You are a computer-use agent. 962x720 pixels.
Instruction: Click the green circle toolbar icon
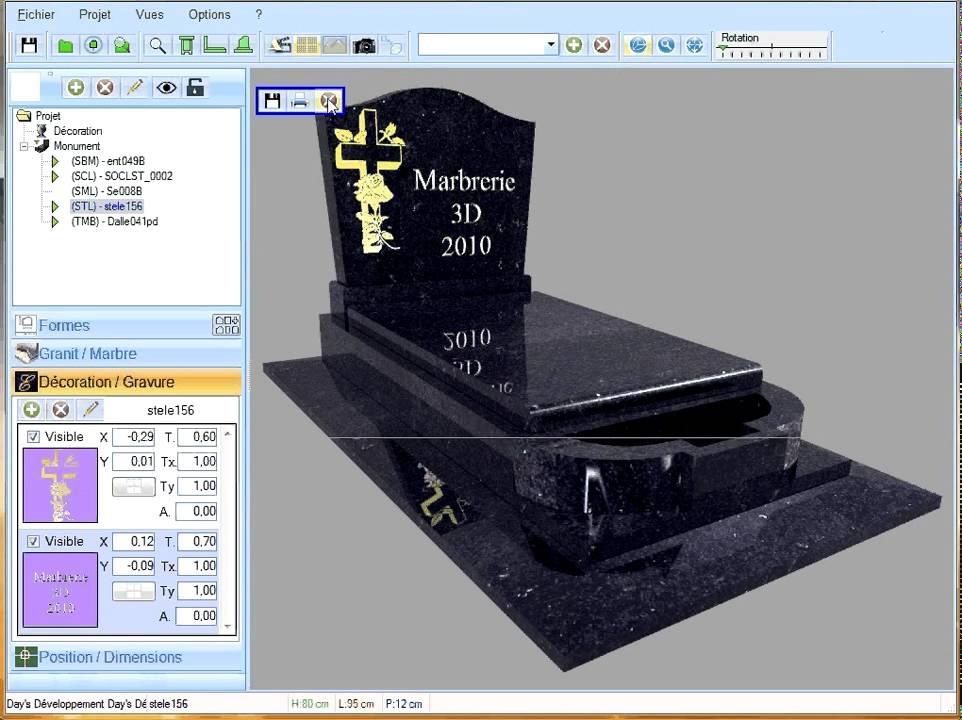pyautogui.click(x=93, y=45)
